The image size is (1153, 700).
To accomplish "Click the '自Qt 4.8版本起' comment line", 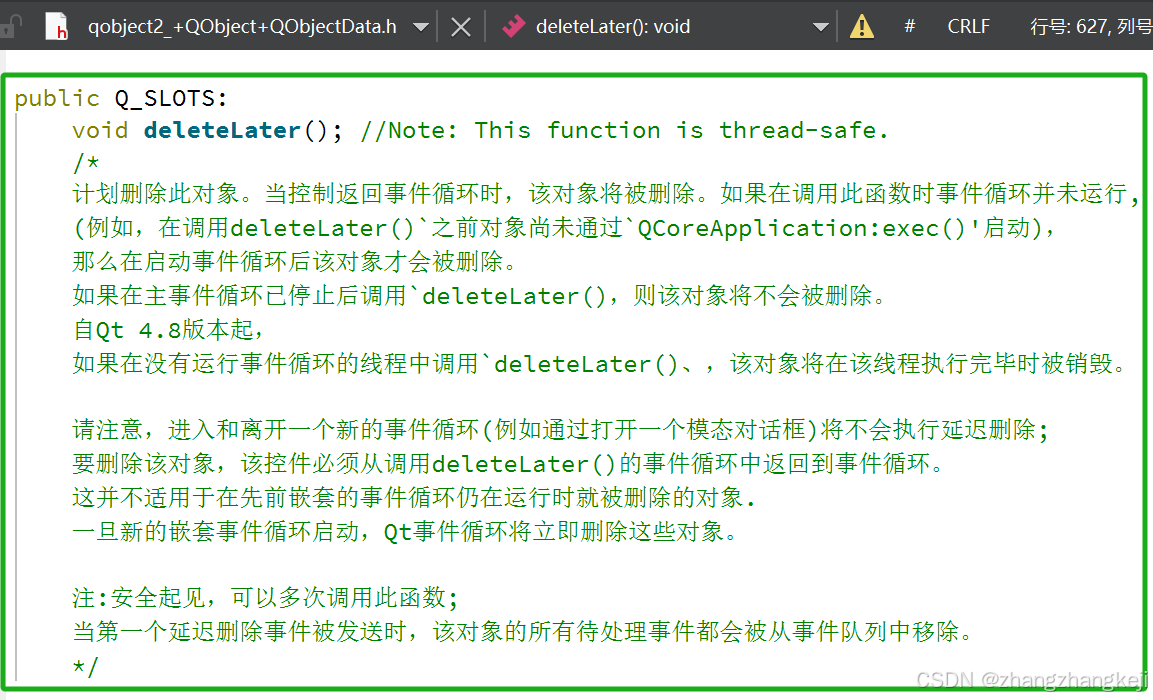I will click(168, 329).
